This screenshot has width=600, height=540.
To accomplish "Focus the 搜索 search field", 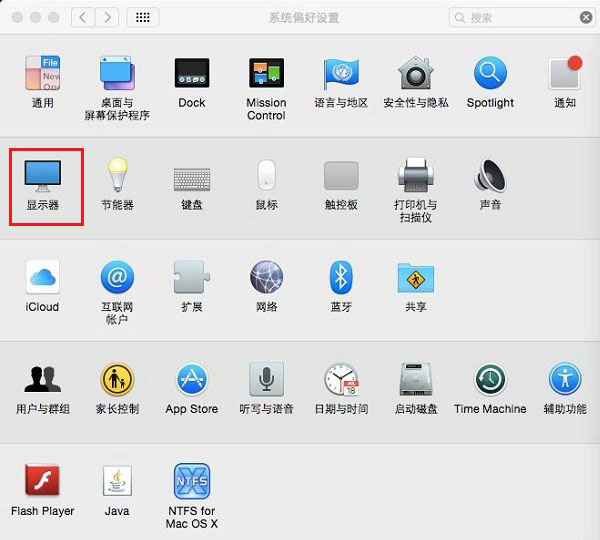I will 522,17.
